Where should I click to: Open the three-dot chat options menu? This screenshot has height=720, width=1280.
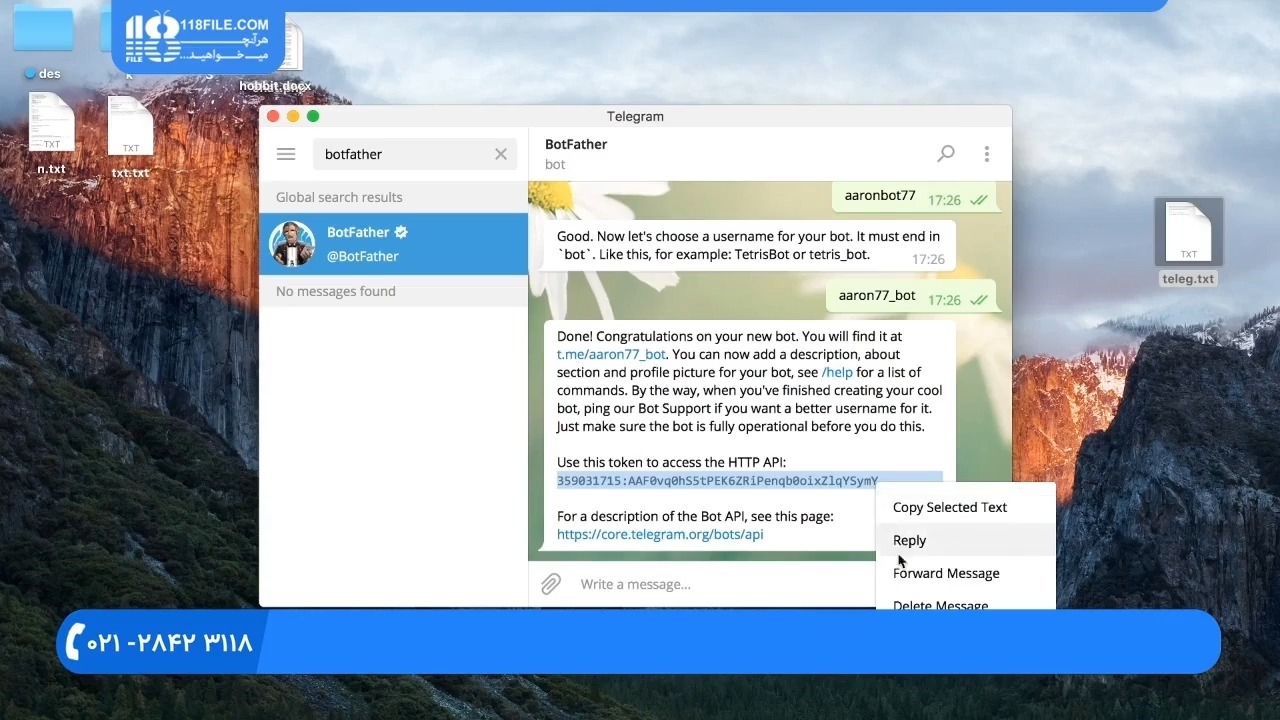[986, 153]
